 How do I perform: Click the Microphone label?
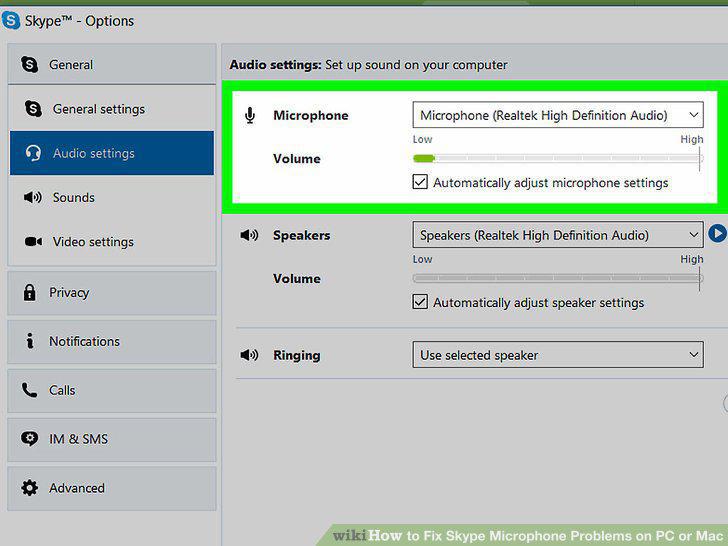(311, 115)
